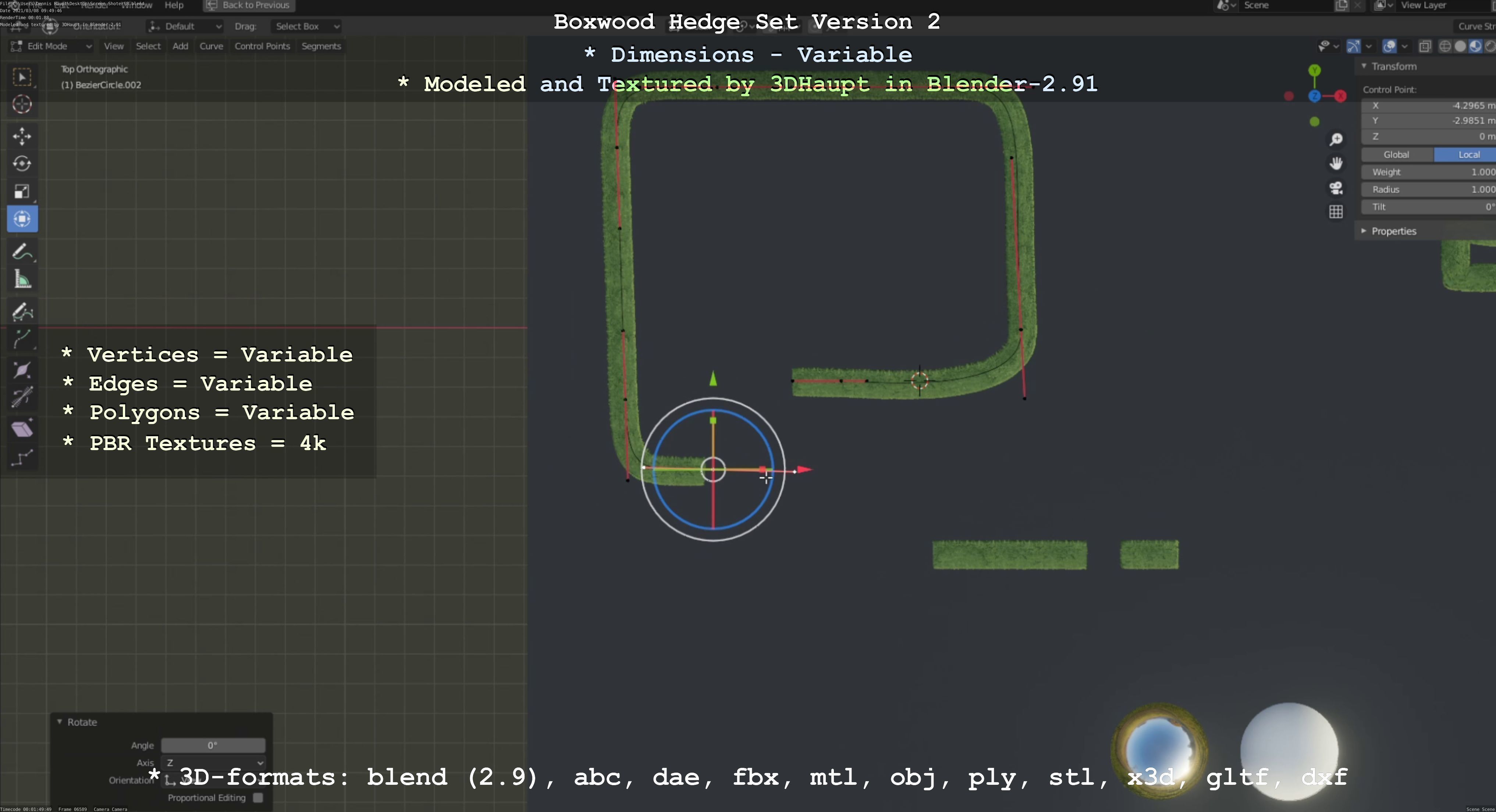Switch control point coordinates to Global

click(x=1396, y=154)
